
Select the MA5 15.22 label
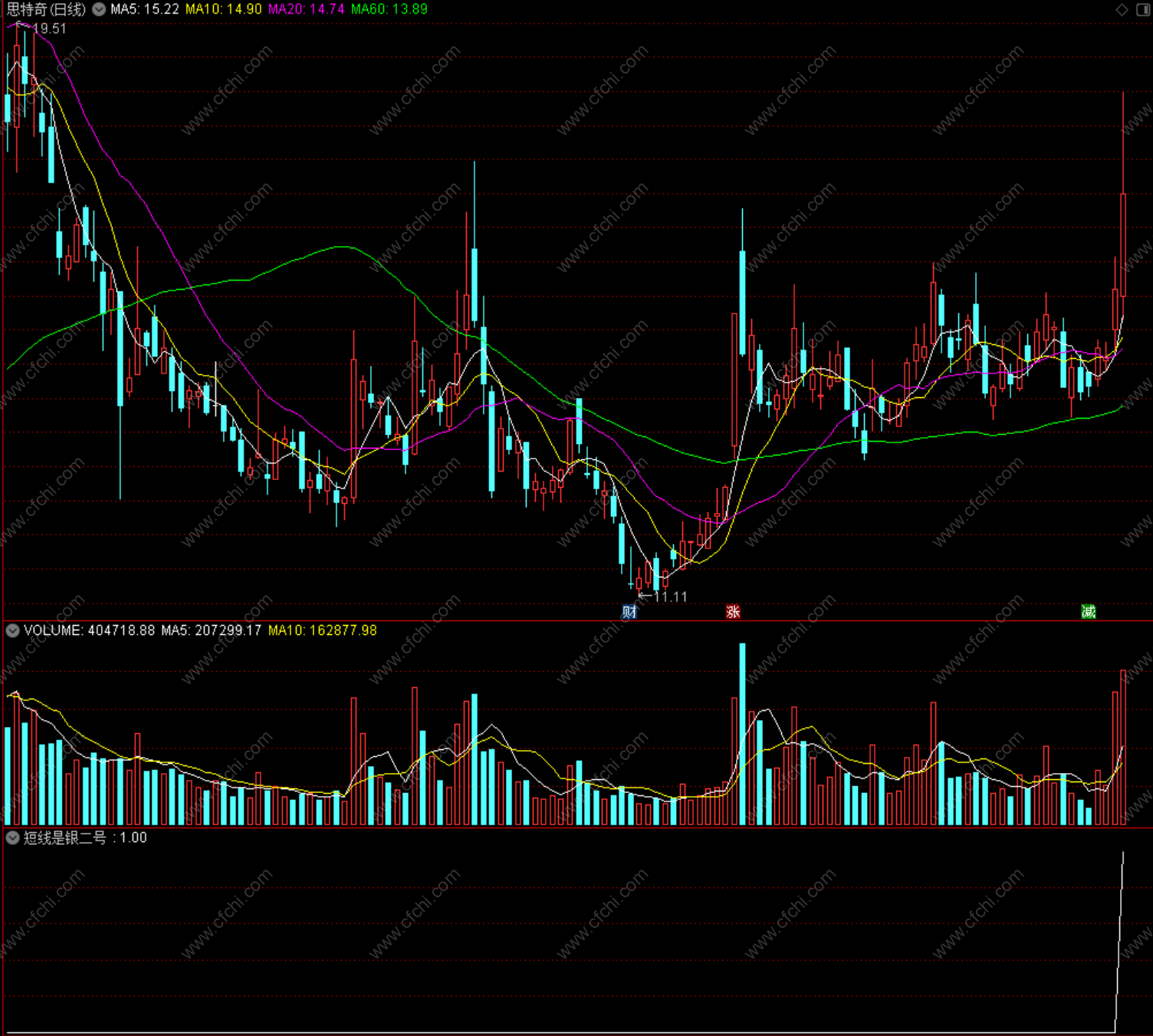[x=145, y=9]
